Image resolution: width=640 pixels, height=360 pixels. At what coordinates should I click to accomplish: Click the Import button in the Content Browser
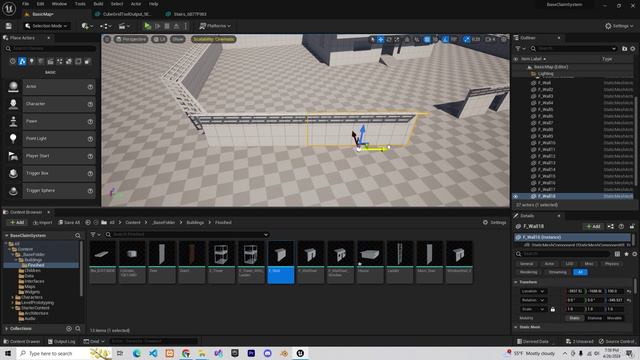click(x=42, y=222)
